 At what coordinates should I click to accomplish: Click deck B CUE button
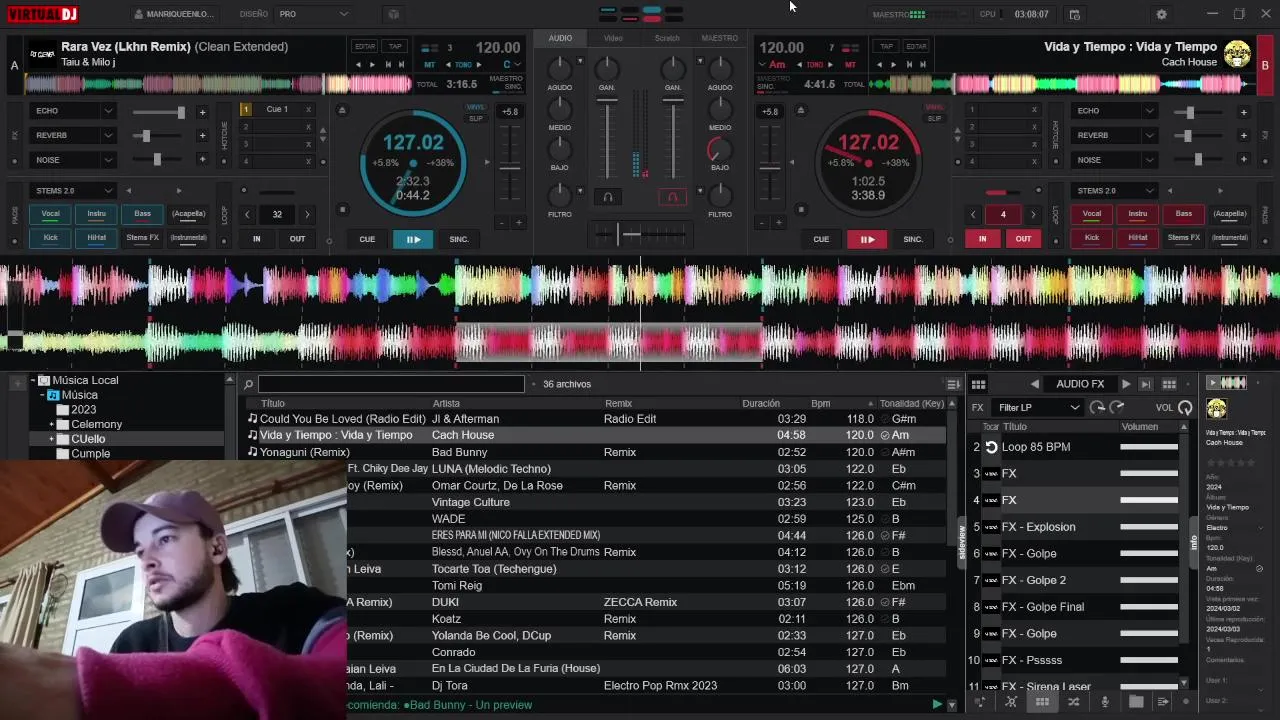(x=821, y=239)
